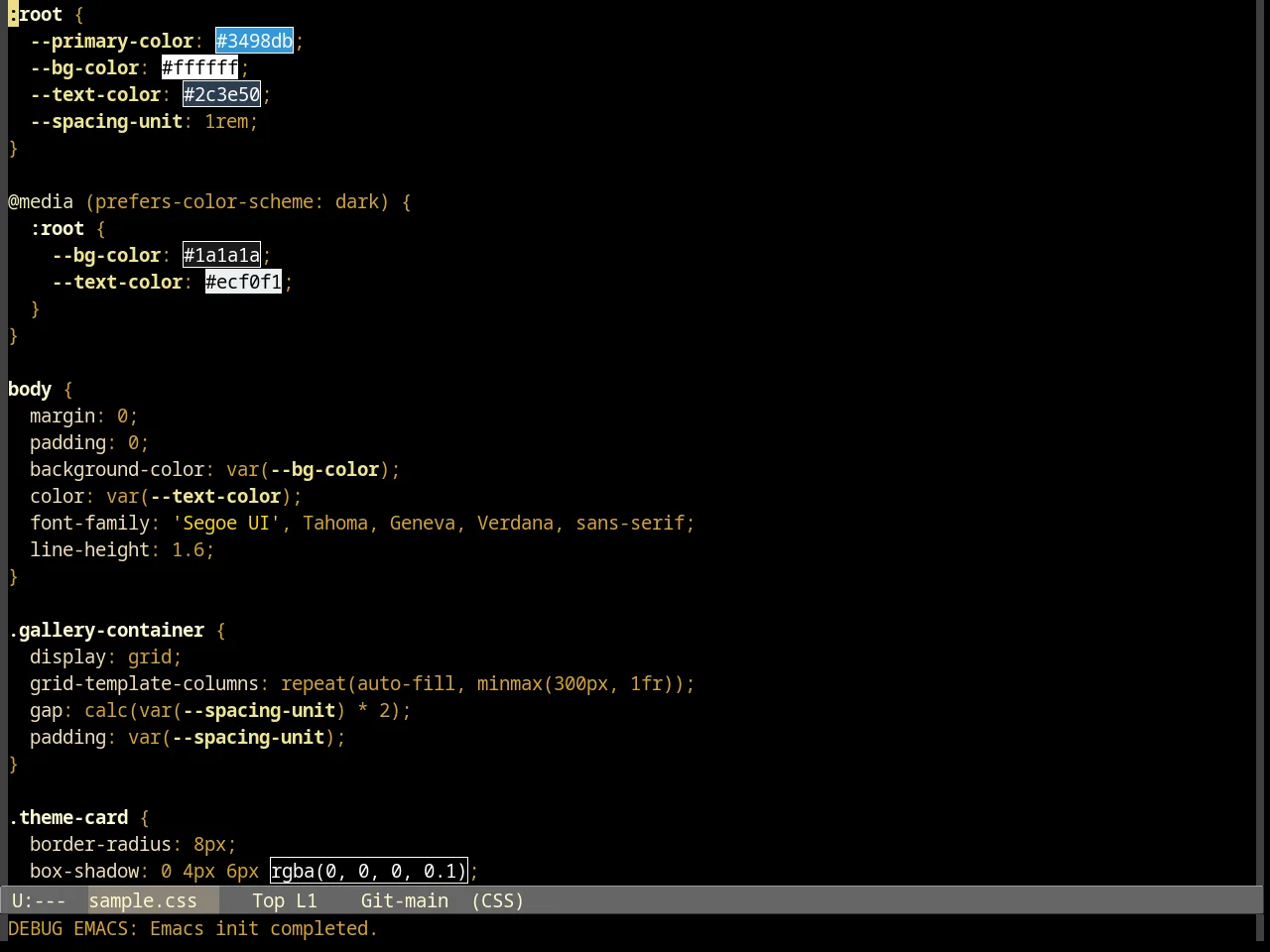Screen dimensions: 1270x952
Task: Click the sample.css buffer name in mode line
Action: coord(143,900)
